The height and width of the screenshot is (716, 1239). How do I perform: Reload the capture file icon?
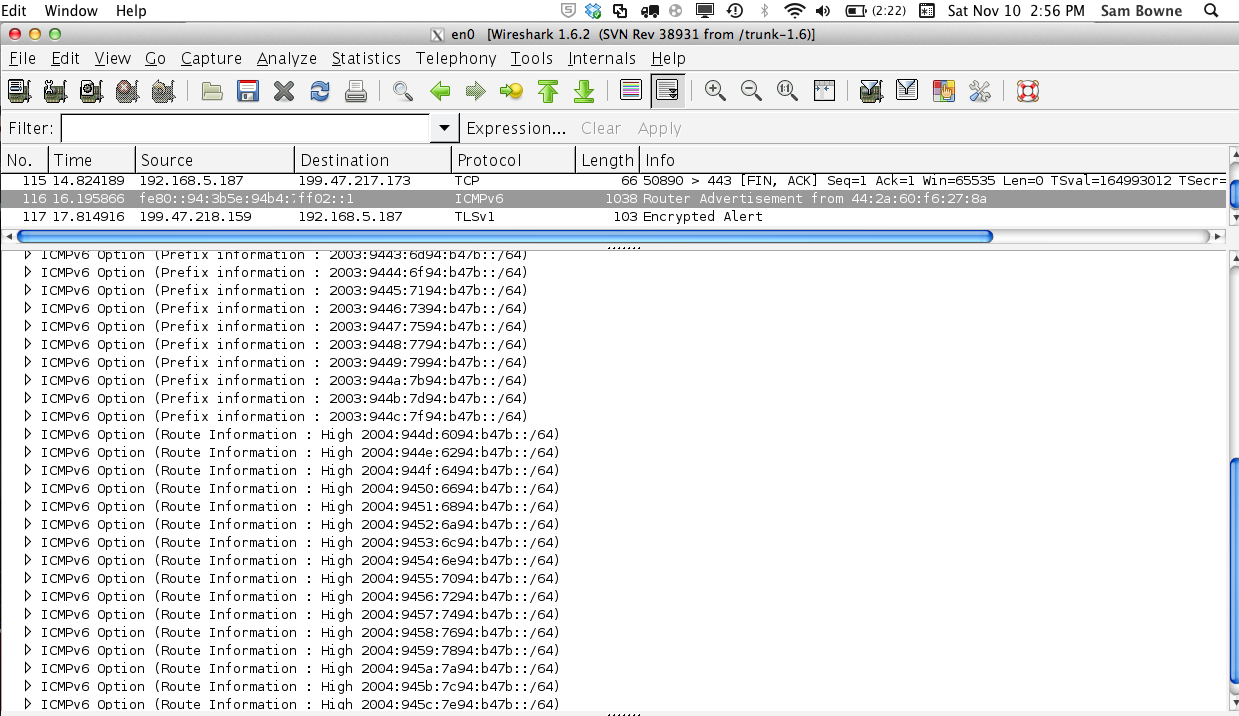coord(320,92)
